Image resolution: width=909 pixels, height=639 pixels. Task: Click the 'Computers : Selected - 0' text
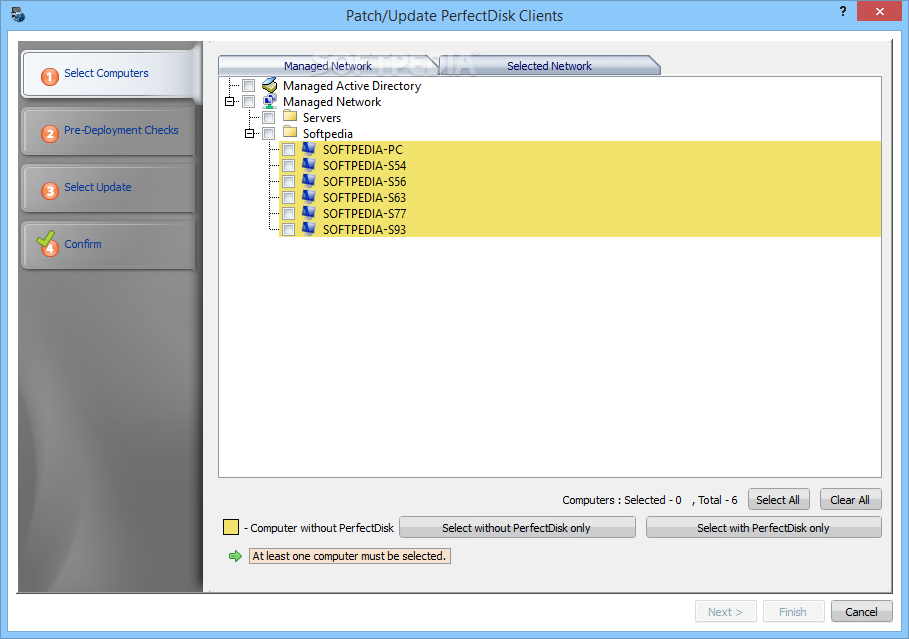pyautogui.click(x=621, y=500)
